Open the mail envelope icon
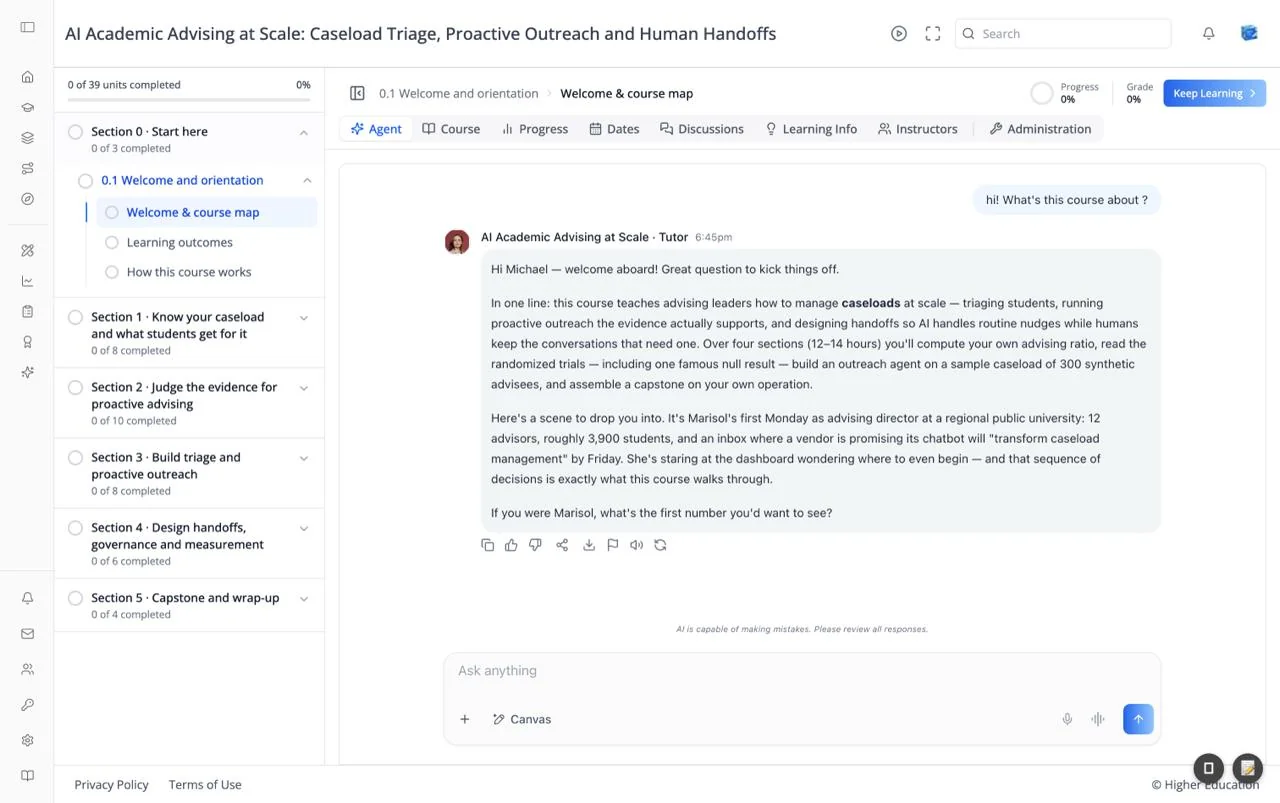 (x=27, y=634)
